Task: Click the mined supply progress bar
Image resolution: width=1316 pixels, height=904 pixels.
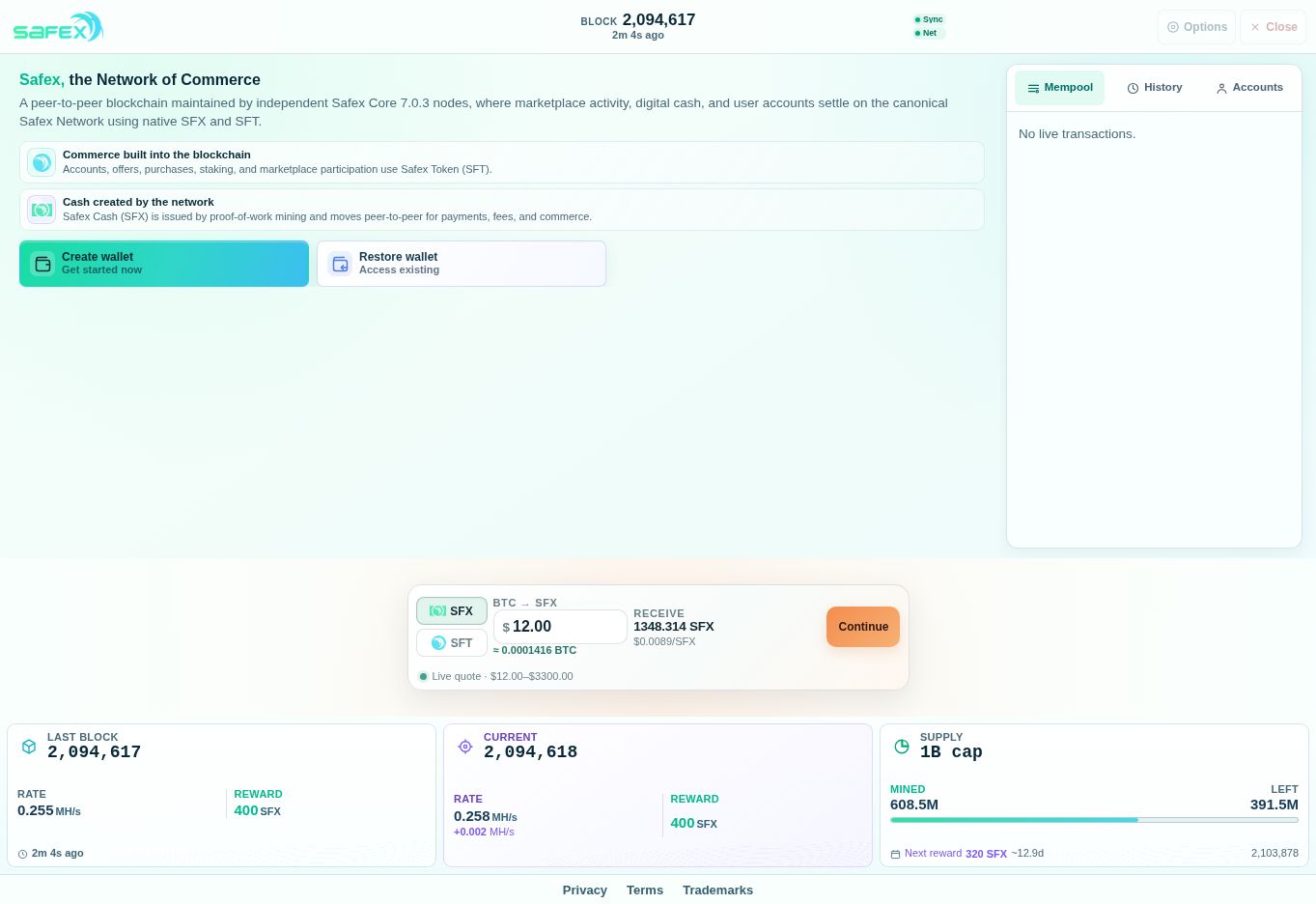Action: click(x=1094, y=820)
